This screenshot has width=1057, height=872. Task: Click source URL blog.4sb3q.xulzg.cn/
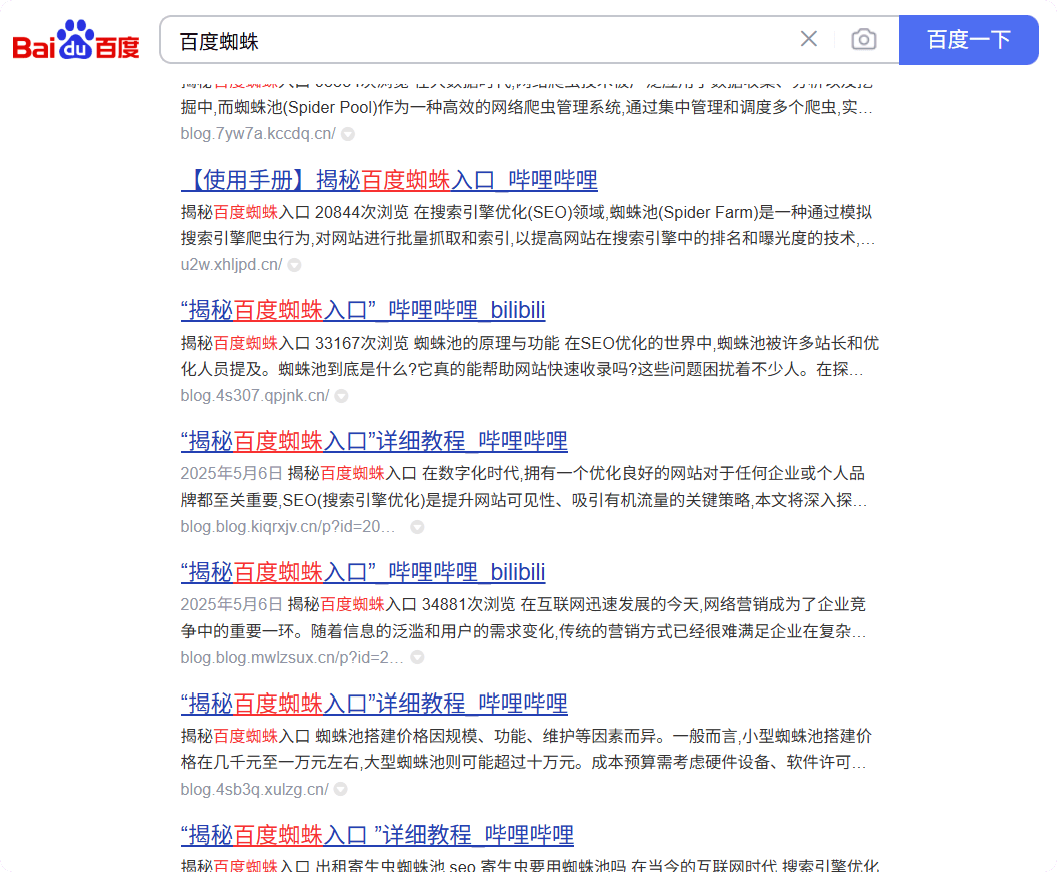(x=254, y=789)
